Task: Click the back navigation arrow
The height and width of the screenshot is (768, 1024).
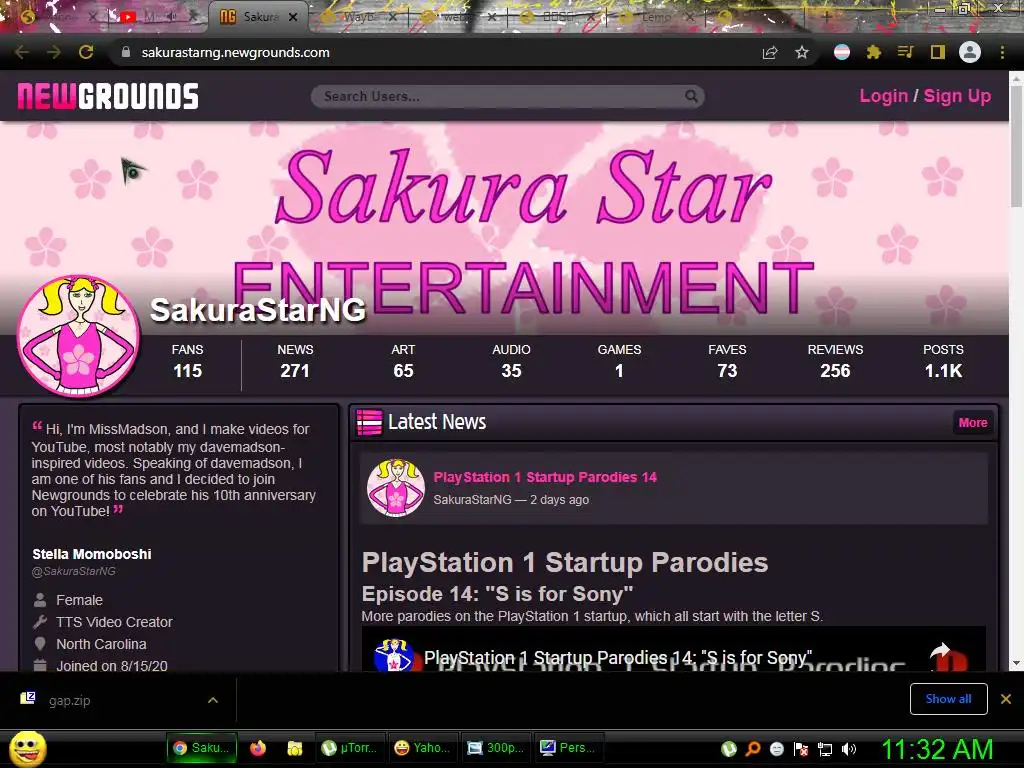Action: 22,52
